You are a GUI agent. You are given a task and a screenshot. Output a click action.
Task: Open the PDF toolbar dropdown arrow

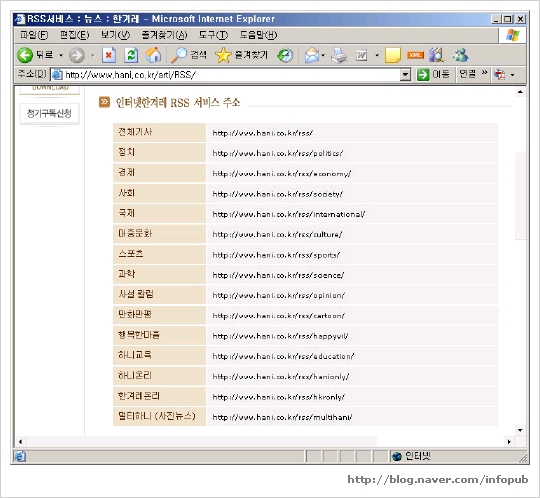click(512, 75)
